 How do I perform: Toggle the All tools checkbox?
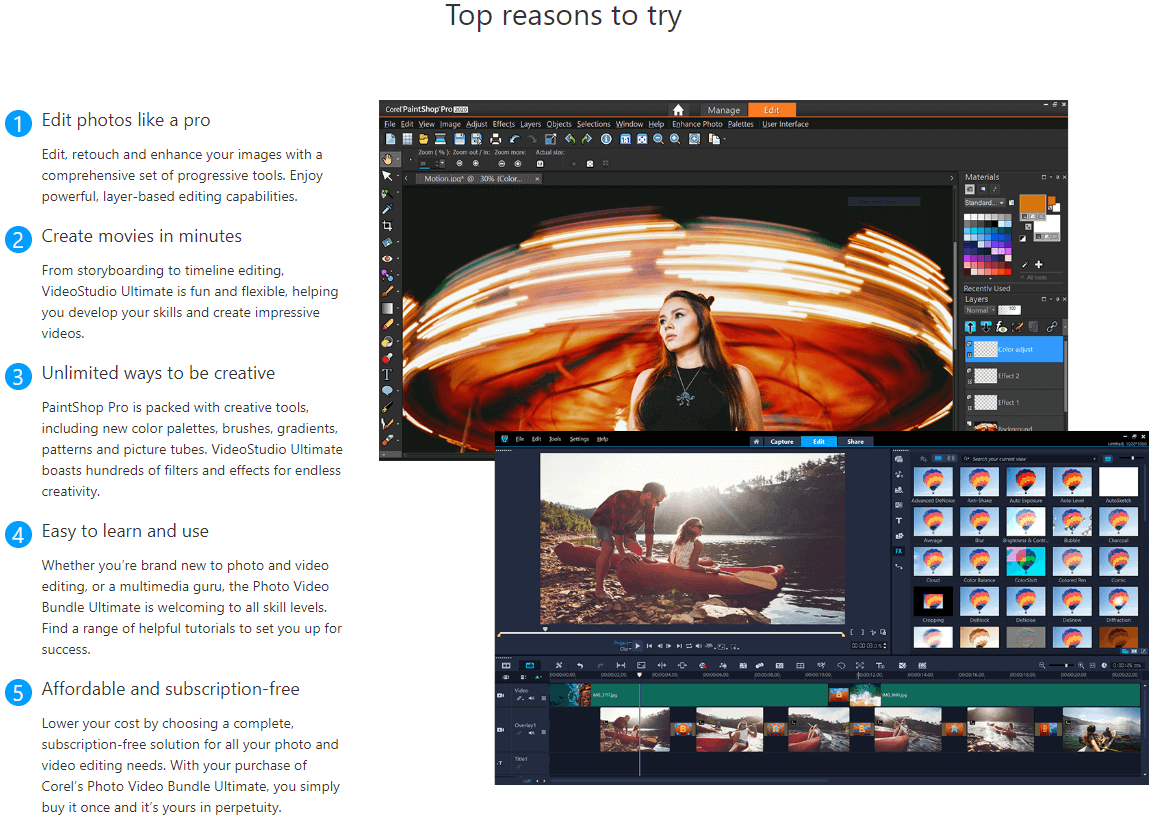1023,277
